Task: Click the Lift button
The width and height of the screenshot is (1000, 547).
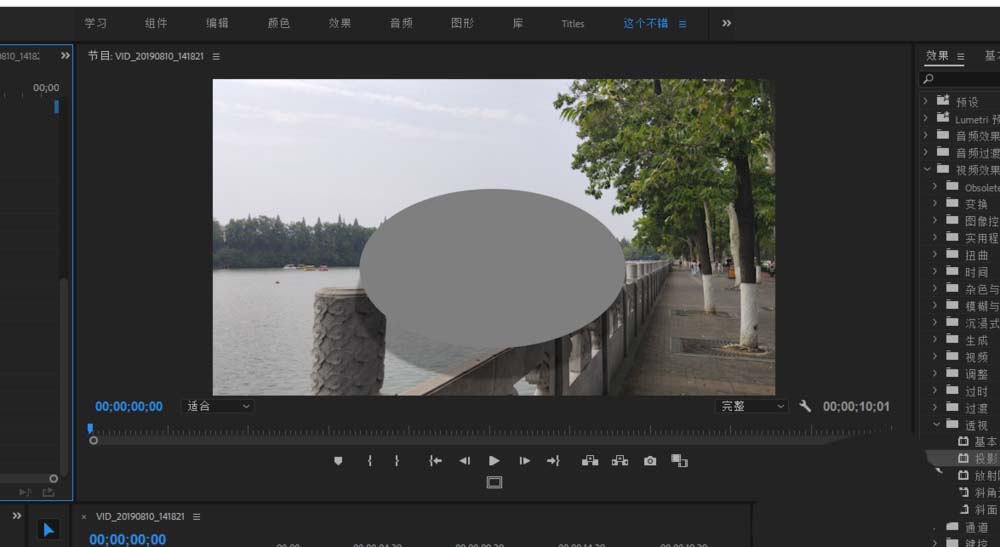Action: tap(590, 461)
